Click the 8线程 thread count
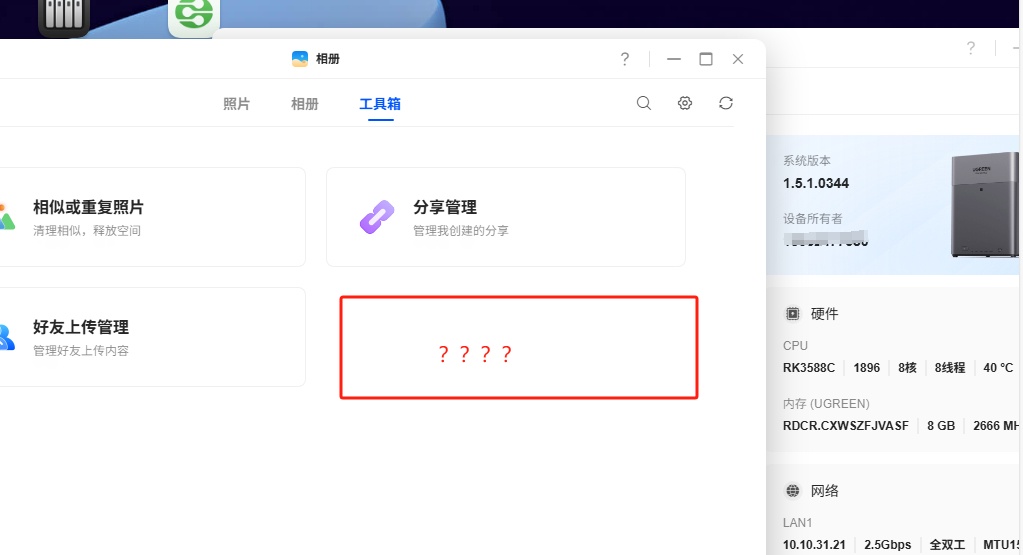 [x=950, y=368]
